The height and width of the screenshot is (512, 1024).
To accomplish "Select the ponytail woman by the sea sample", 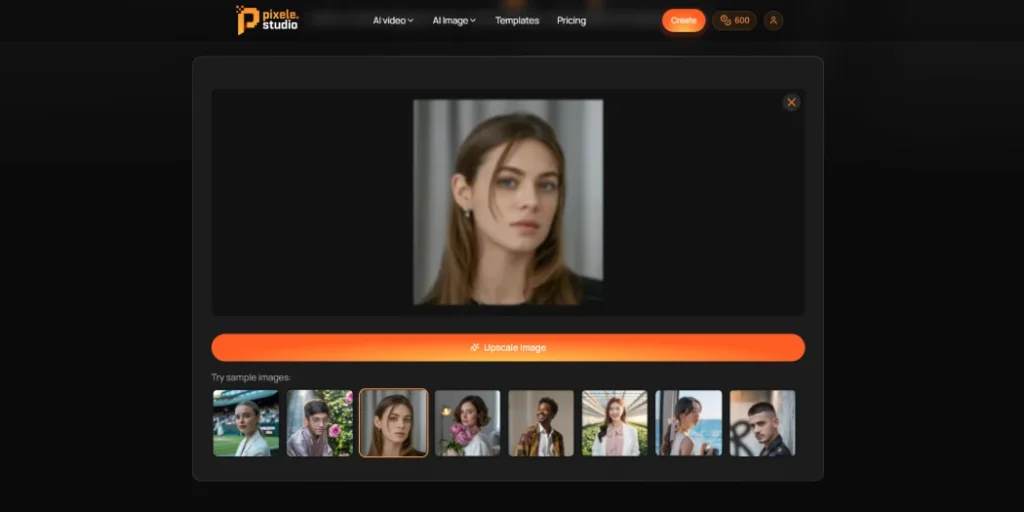I will [x=688, y=423].
